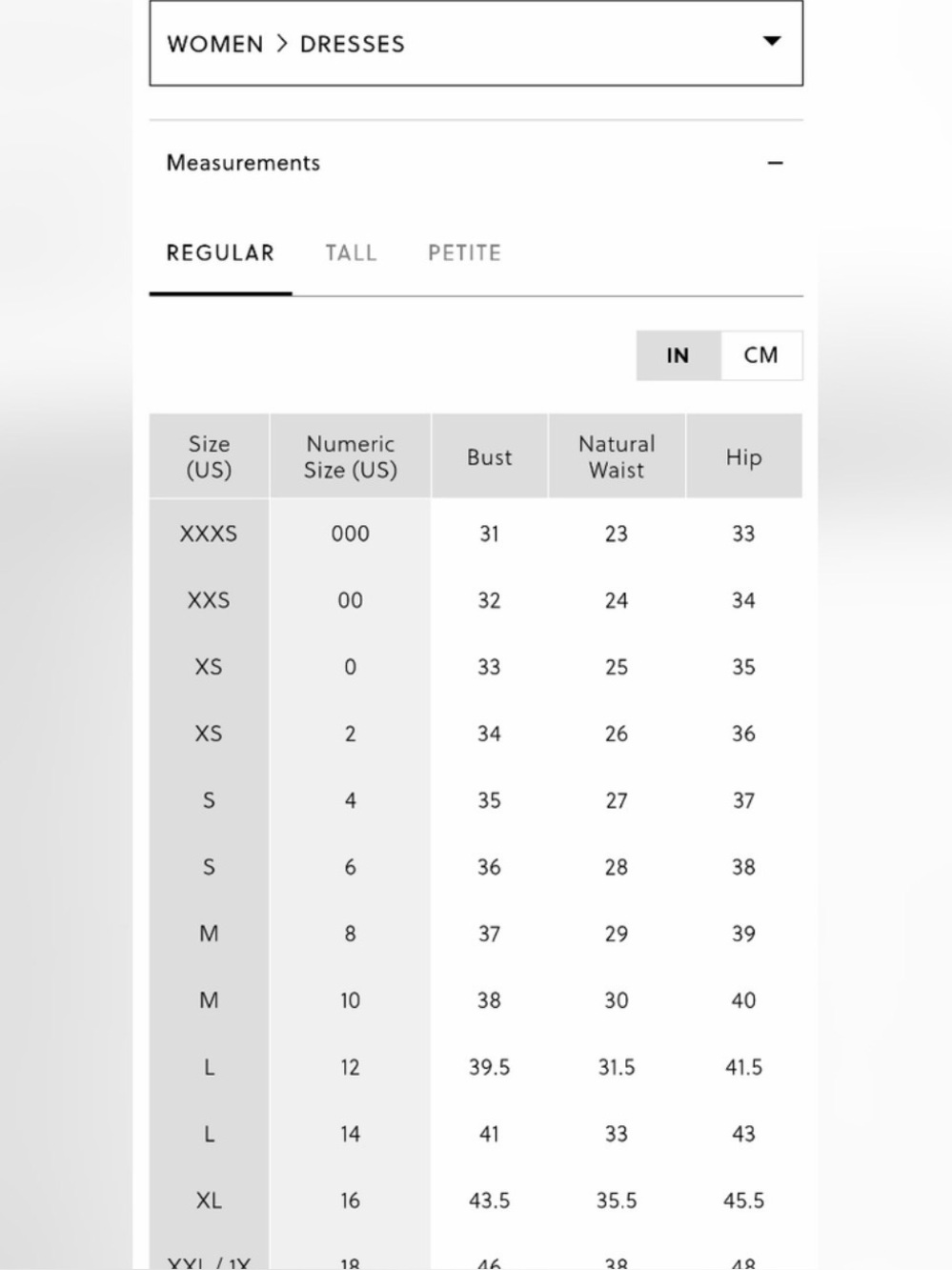The height and width of the screenshot is (1270, 952).
Task: Click the Bust column header
Action: tap(489, 456)
